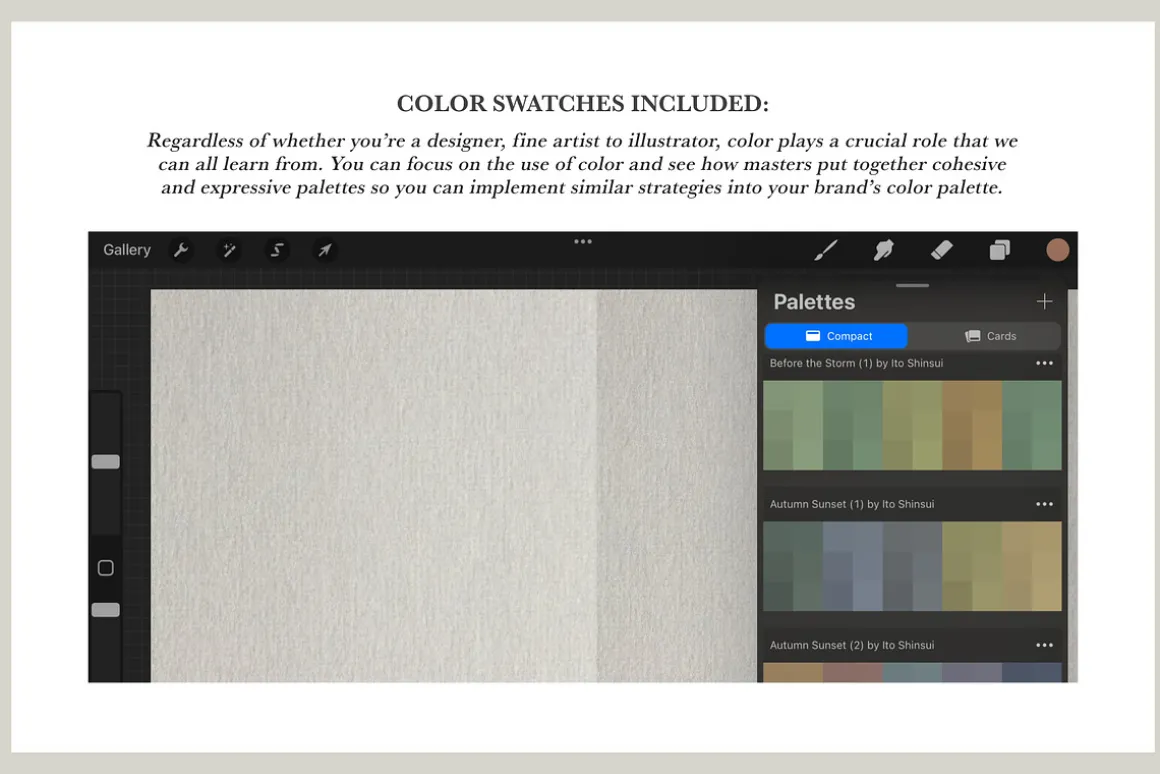Viewport: 1160px width, 774px height.
Task: Select the Smudge tool
Action: tap(883, 250)
